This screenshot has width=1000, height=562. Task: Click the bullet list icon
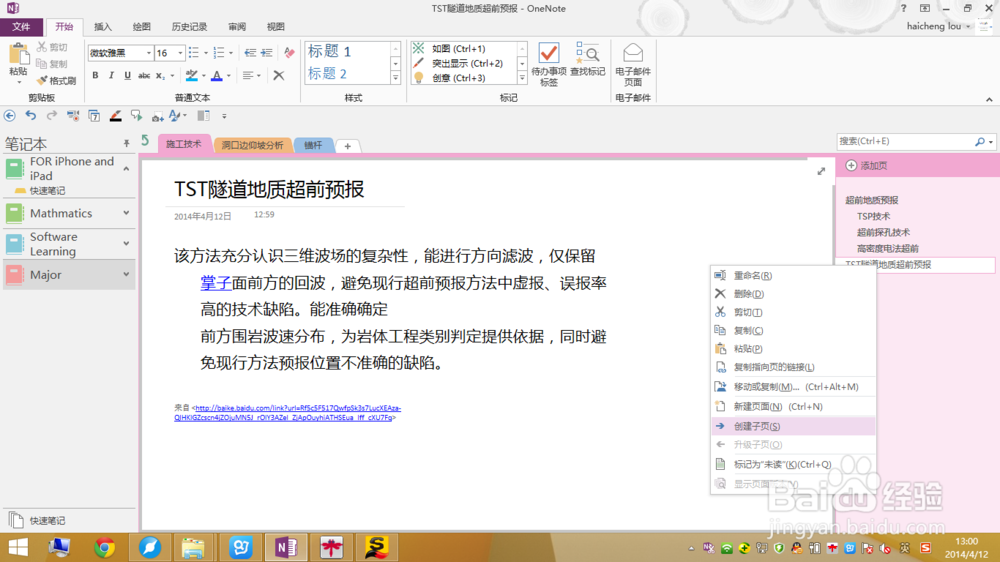[x=193, y=53]
